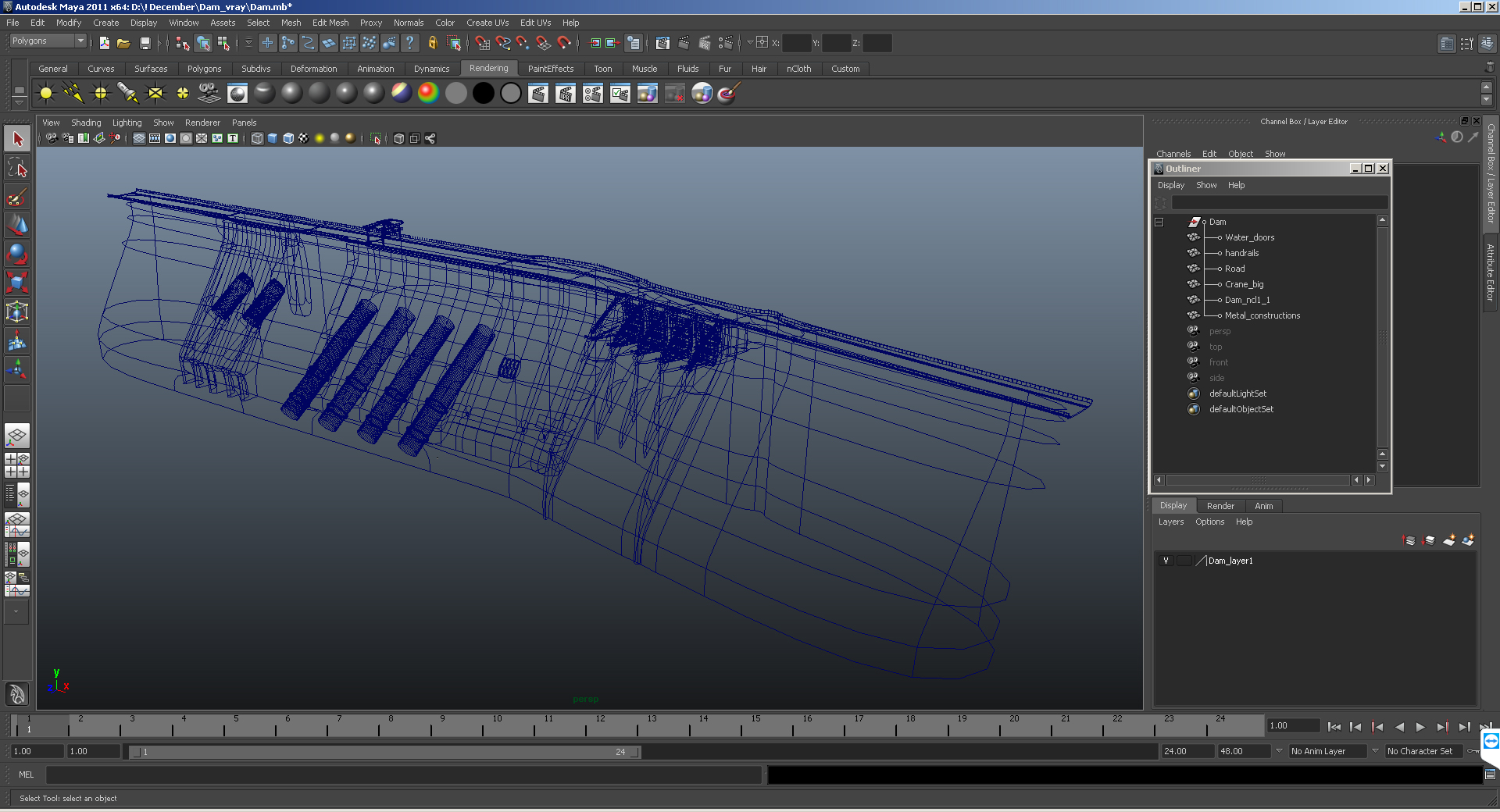Toggle smooth shade all in viewport toolbar
Screen dimensions: 1500x812
pyautogui.click(x=273, y=138)
